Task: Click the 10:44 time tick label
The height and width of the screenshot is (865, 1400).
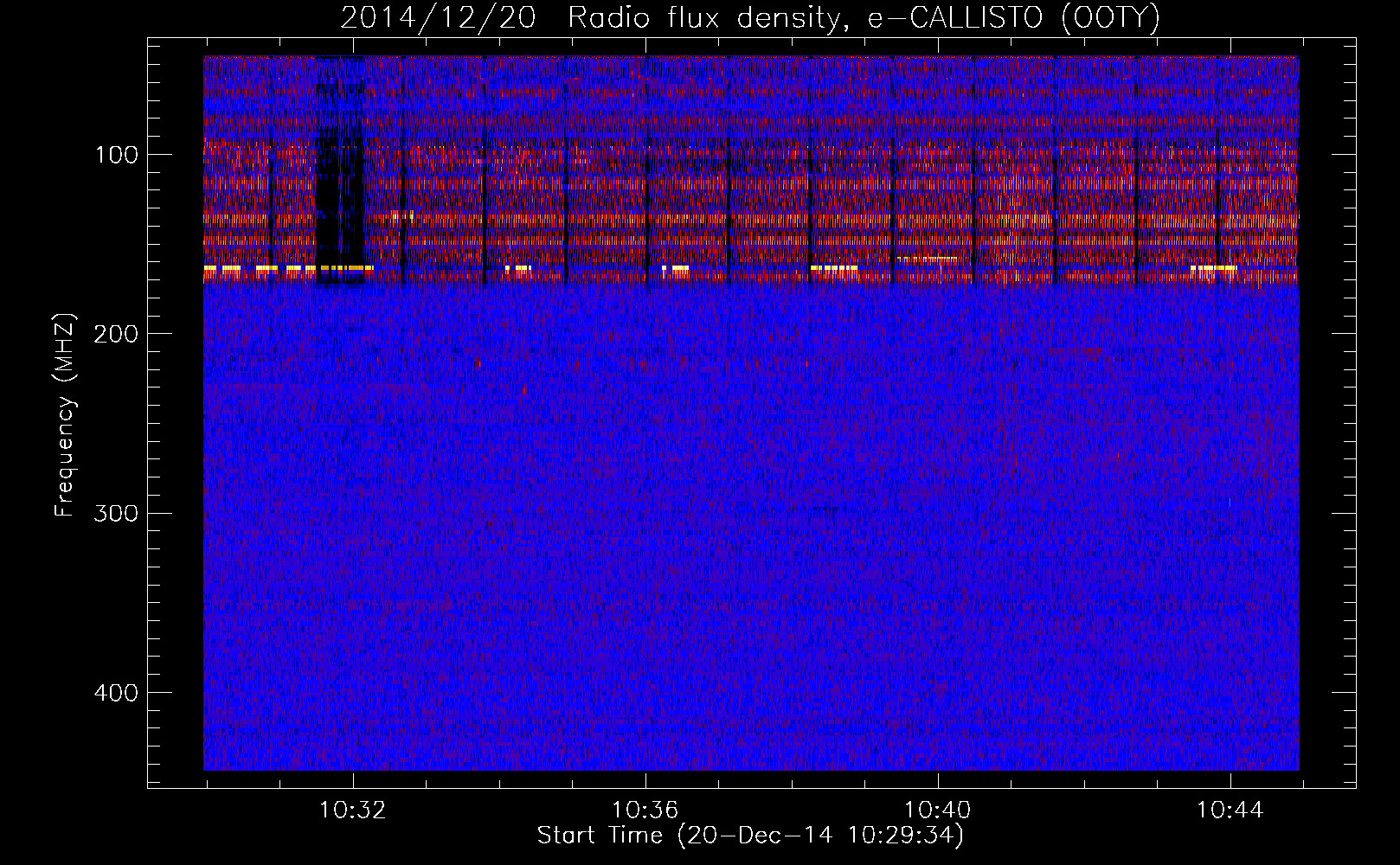Action: coord(1230,811)
